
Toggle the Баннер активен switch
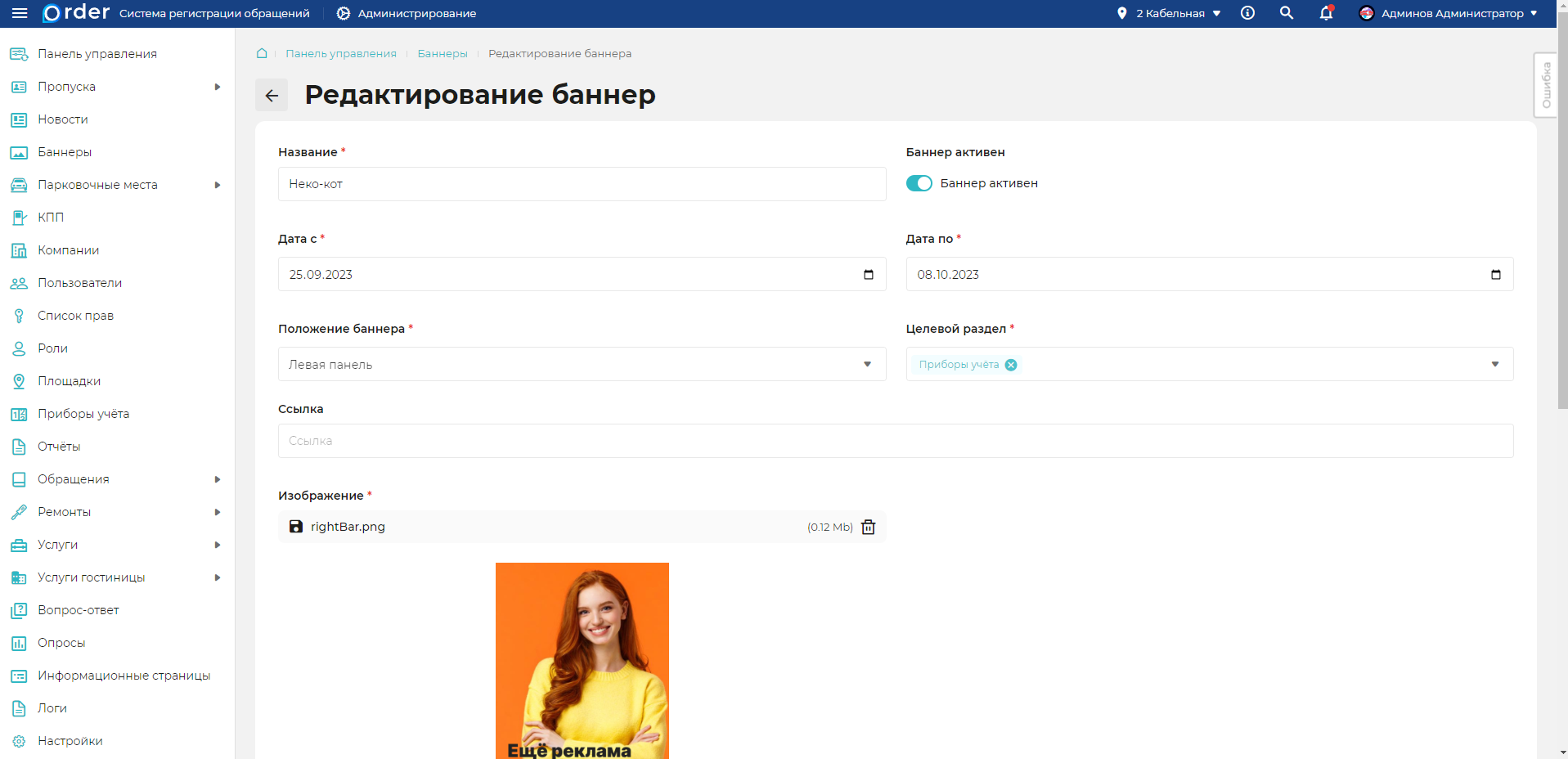(x=919, y=183)
